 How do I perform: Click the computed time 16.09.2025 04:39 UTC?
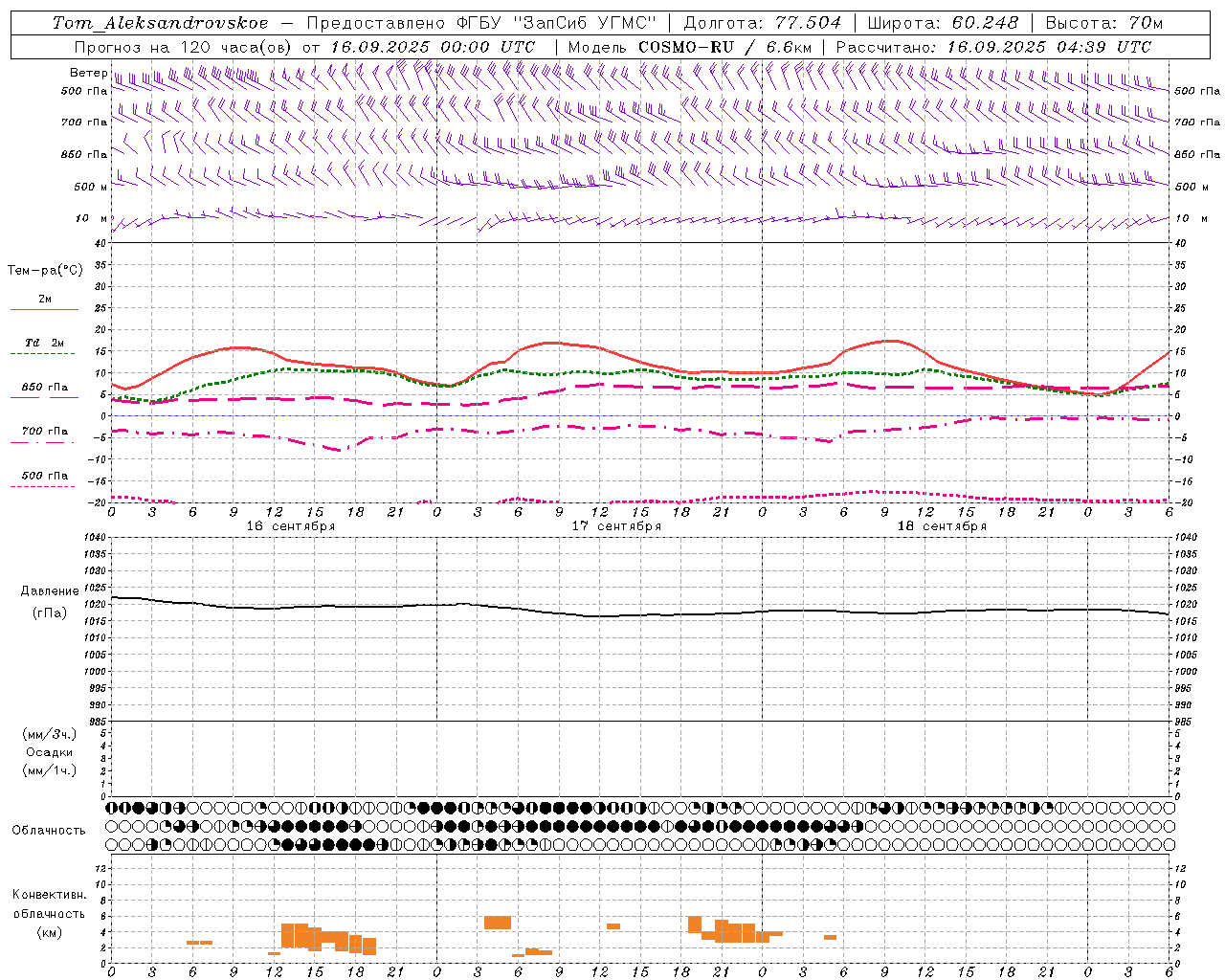(x=1050, y=47)
